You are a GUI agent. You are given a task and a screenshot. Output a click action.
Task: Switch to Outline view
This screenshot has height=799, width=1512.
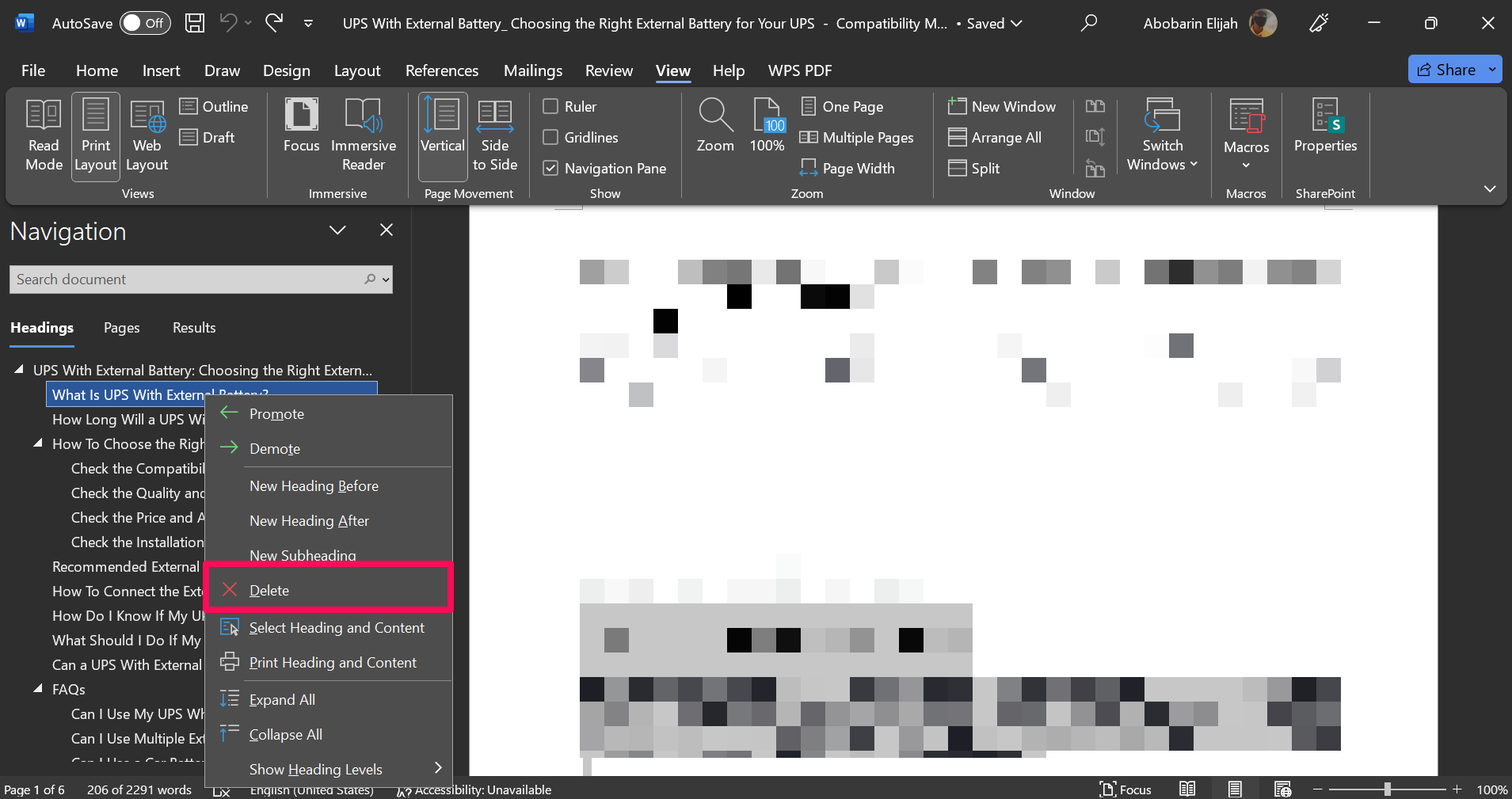(x=214, y=106)
